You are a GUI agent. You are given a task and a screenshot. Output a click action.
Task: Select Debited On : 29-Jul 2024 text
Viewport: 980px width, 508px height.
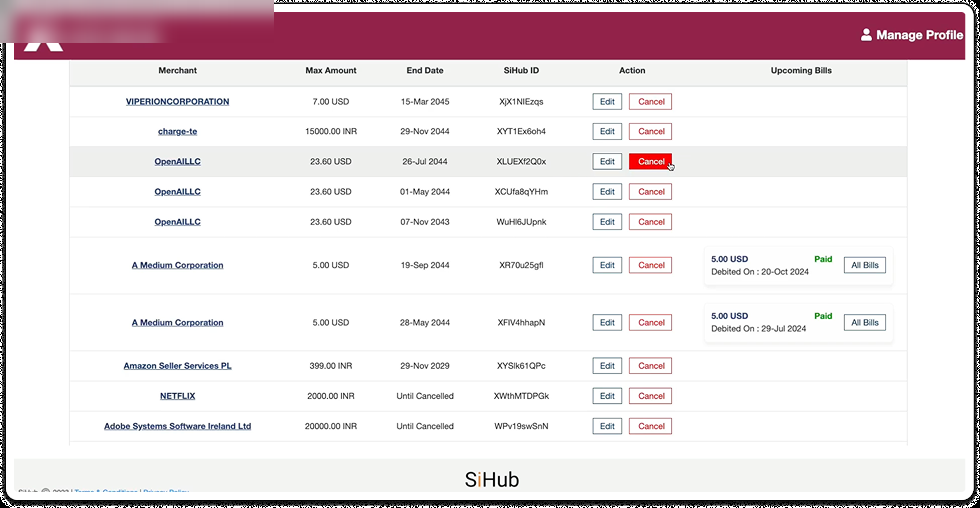click(x=759, y=329)
